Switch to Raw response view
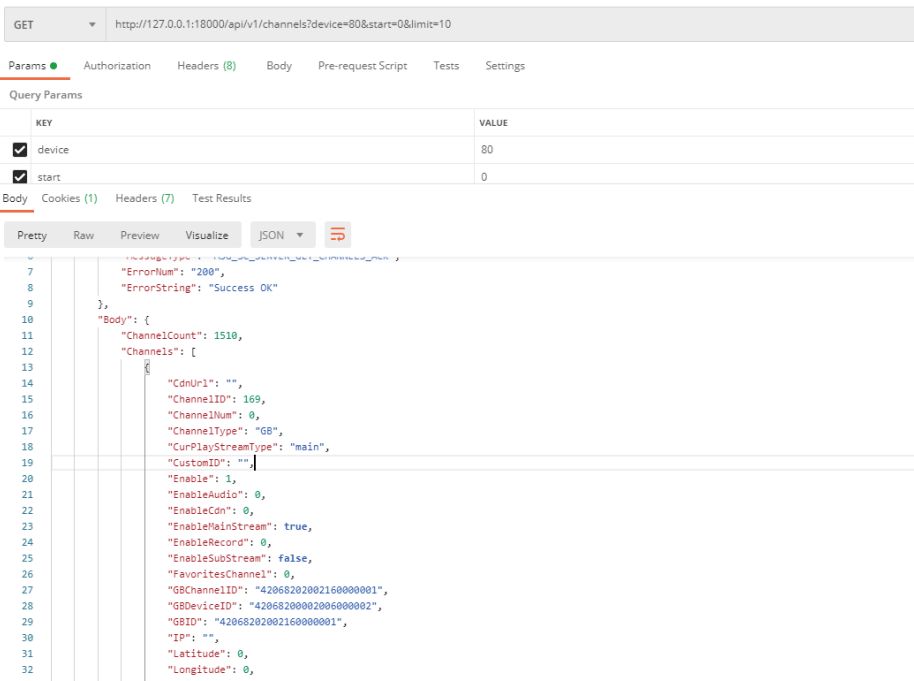The height and width of the screenshot is (681, 914). (x=84, y=235)
